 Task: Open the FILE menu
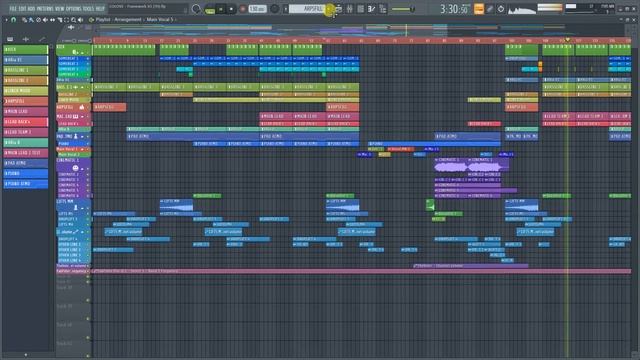pyautogui.click(x=13, y=9)
